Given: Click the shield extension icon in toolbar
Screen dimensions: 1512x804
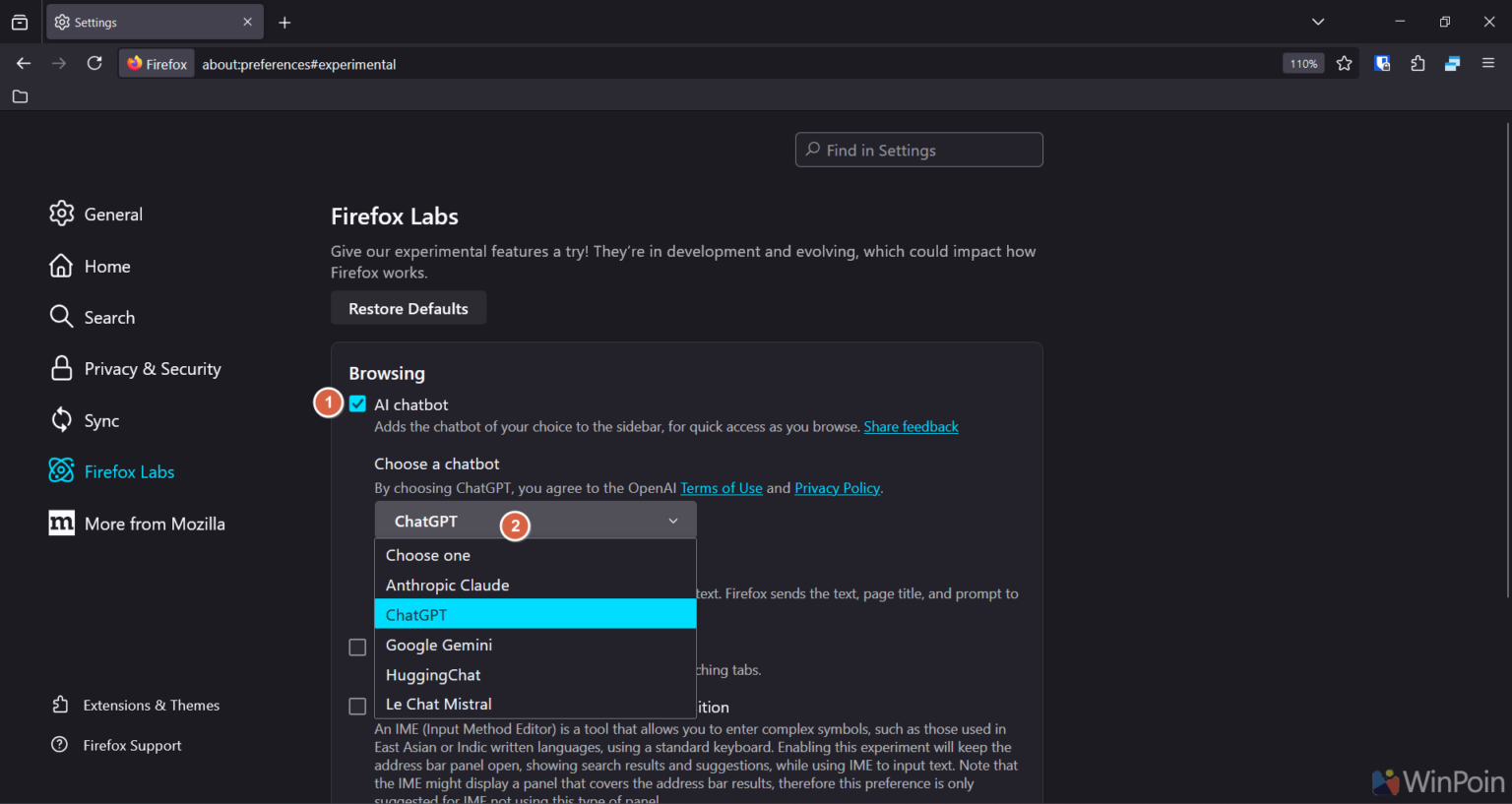Looking at the screenshot, I should click(x=1382, y=63).
